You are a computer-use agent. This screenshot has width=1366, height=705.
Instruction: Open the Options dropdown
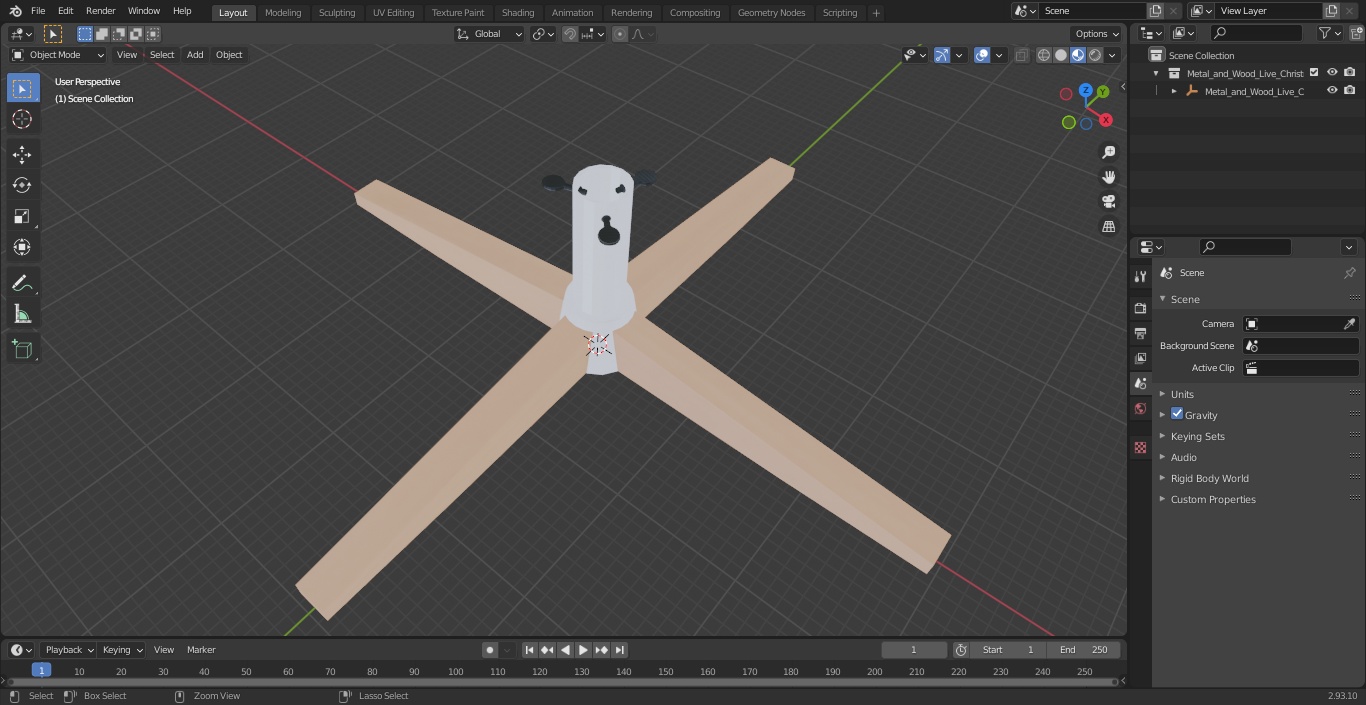[x=1097, y=34]
